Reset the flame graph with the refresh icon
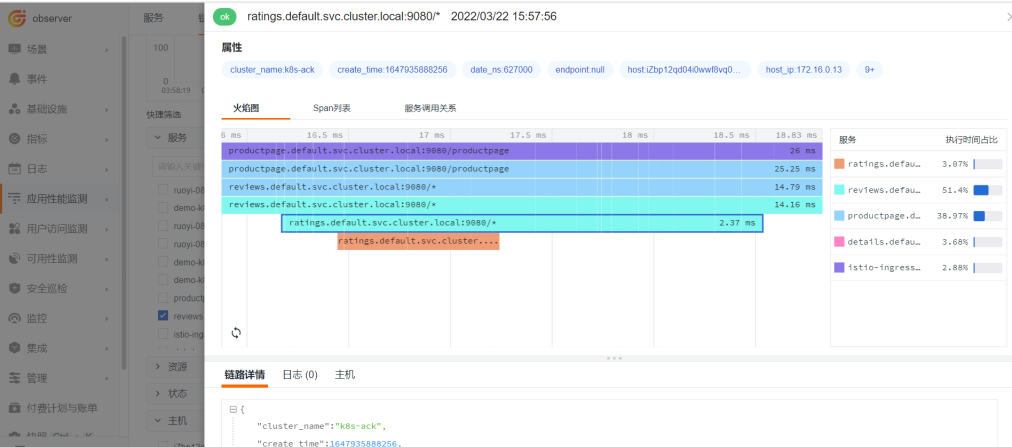Screen dimensions: 1012x447 coord(236,333)
